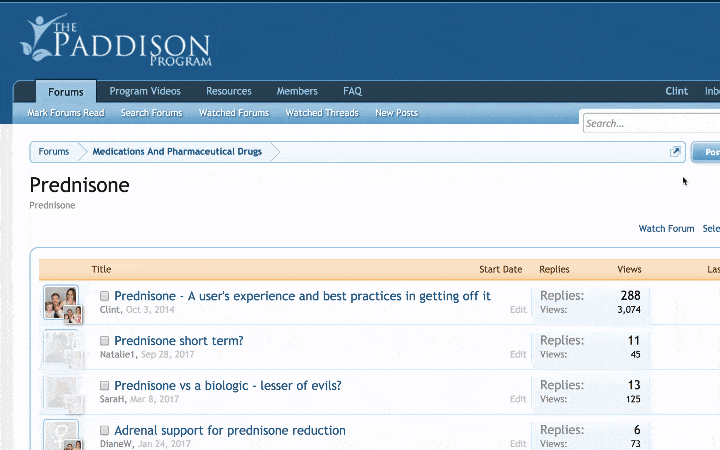Go to the Resources tab
This screenshot has width=720, height=450.
click(229, 91)
